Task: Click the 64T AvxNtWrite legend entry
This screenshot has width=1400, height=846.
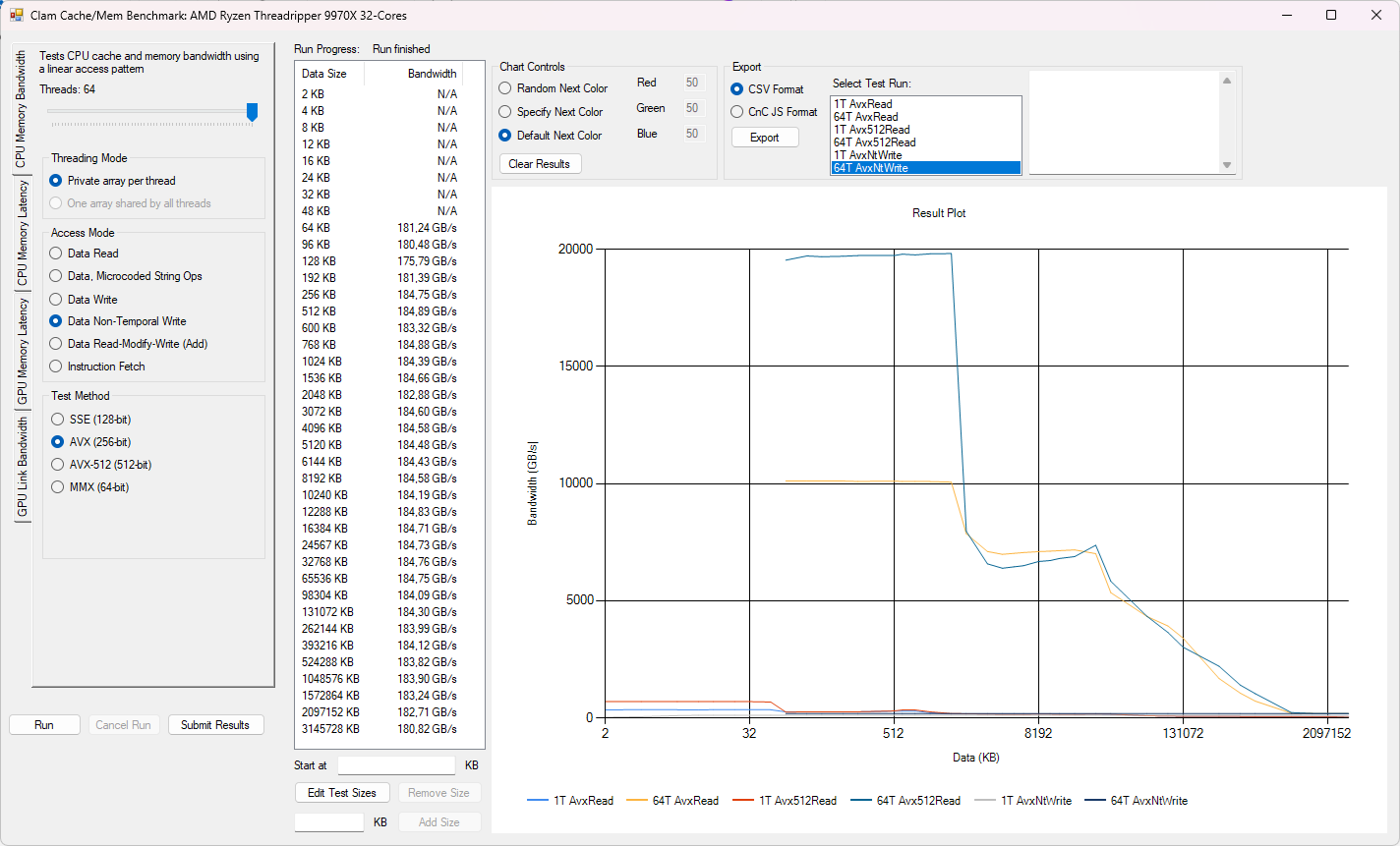Action: click(1137, 801)
